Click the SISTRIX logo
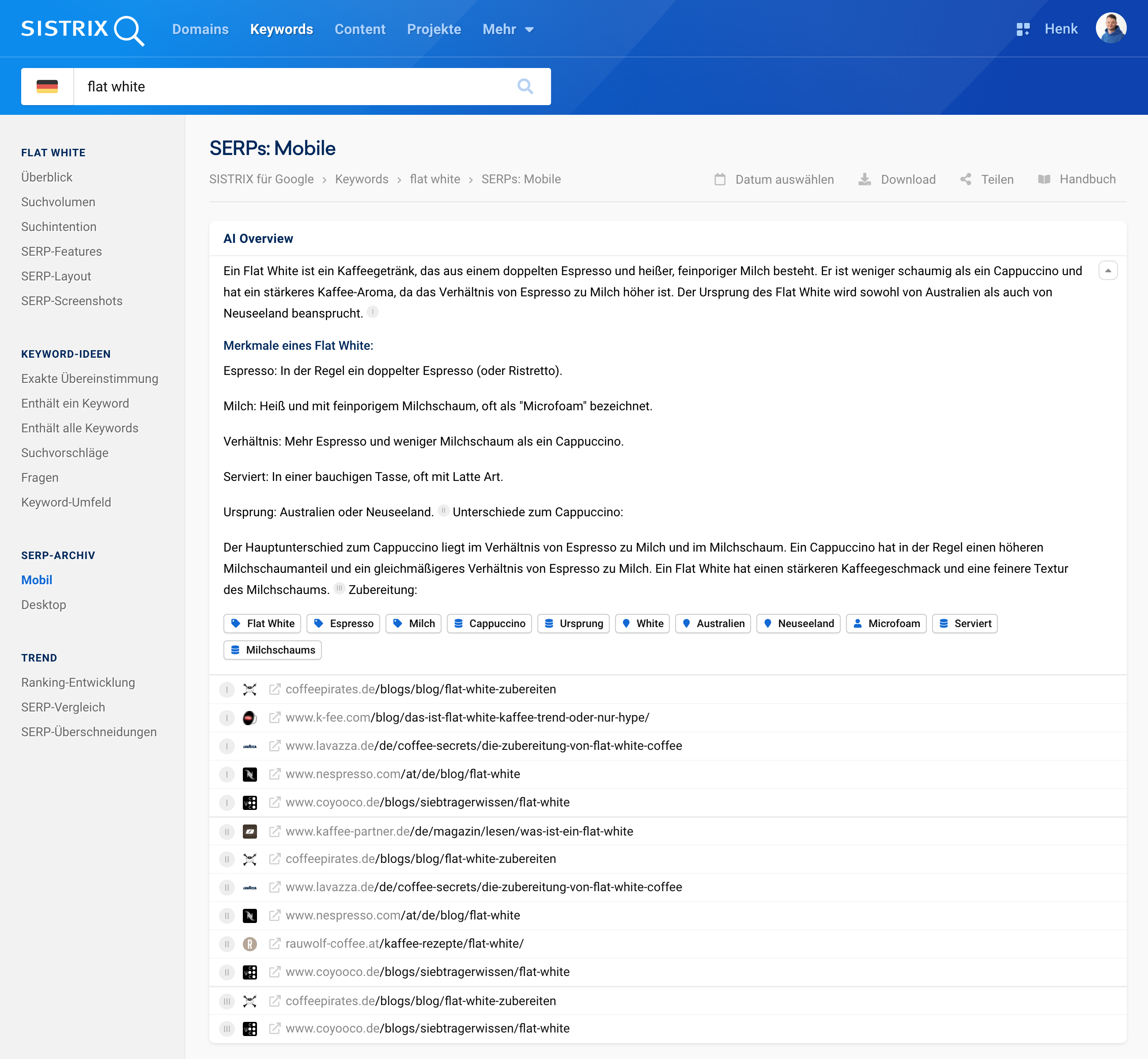 tap(83, 29)
